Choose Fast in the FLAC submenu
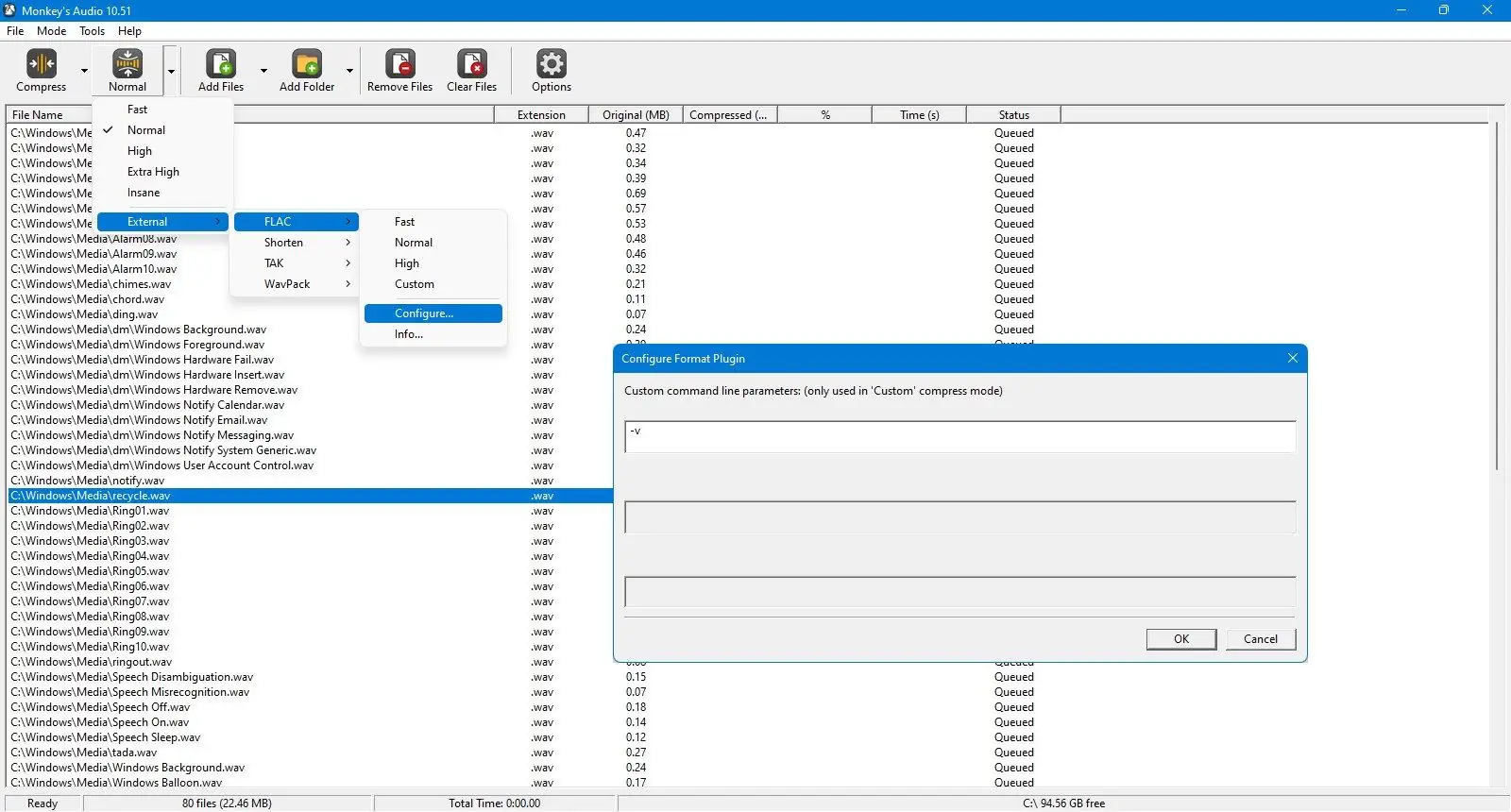1511x812 pixels. click(433, 222)
